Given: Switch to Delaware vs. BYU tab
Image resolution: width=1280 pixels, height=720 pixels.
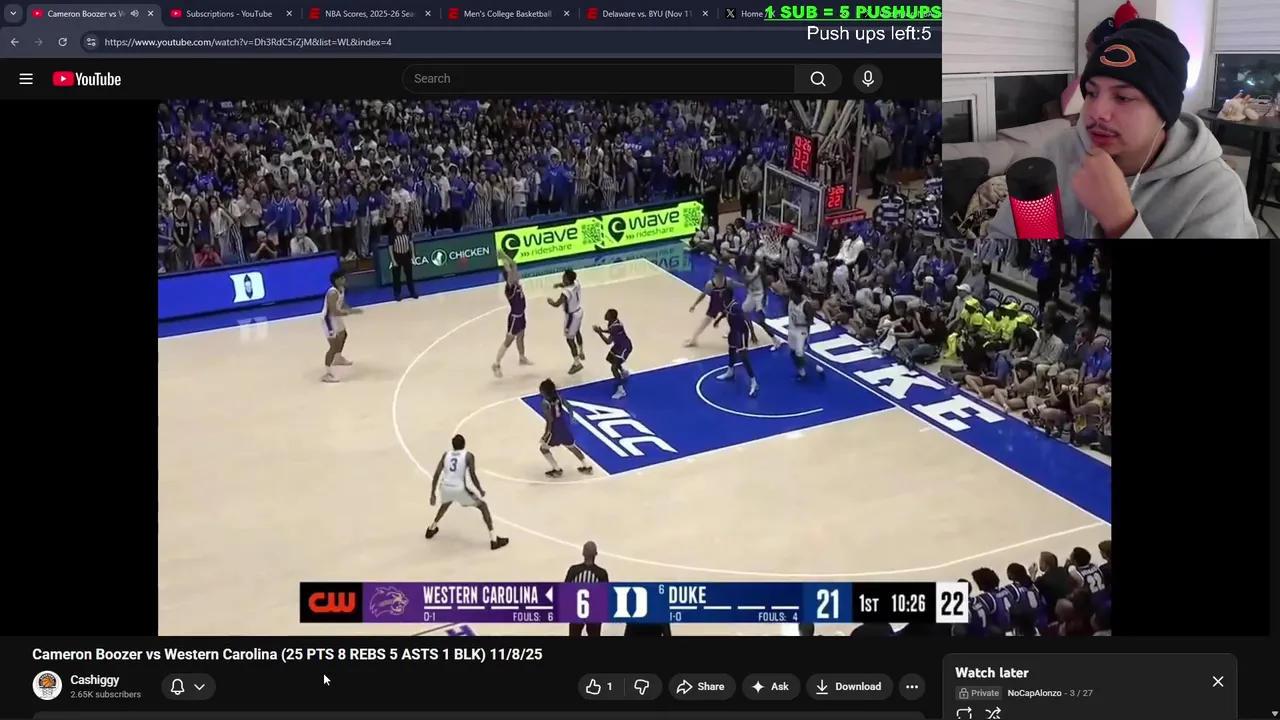Looking at the screenshot, I should point(646,14).
